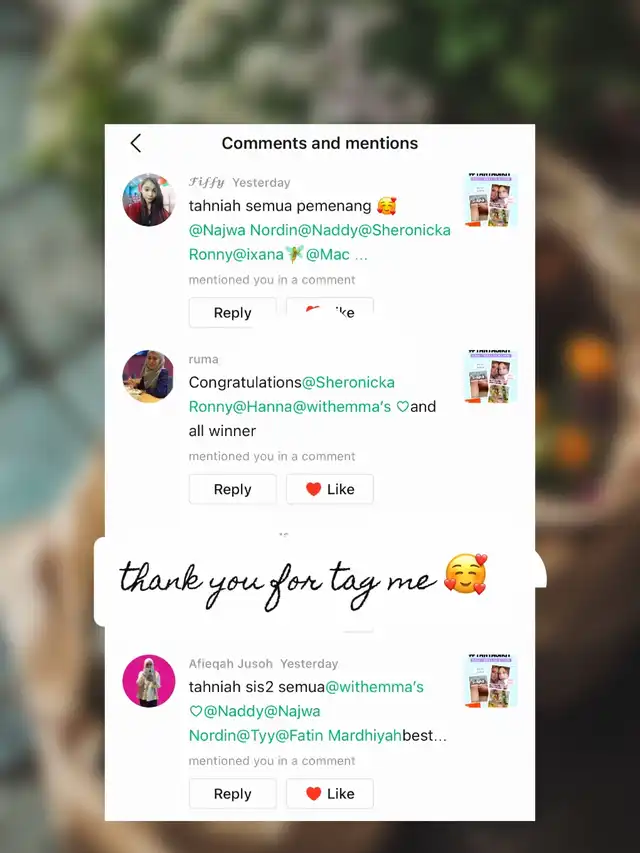
Task: Like Afieqah Jusoh's comment
Action: click(330, 794)
